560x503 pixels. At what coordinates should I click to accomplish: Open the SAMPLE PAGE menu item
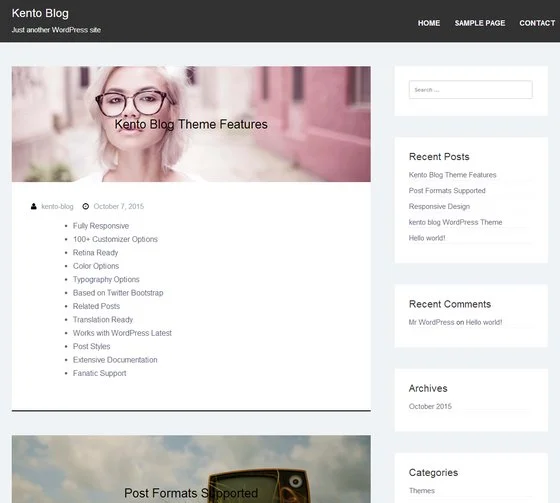click(480, 23)
